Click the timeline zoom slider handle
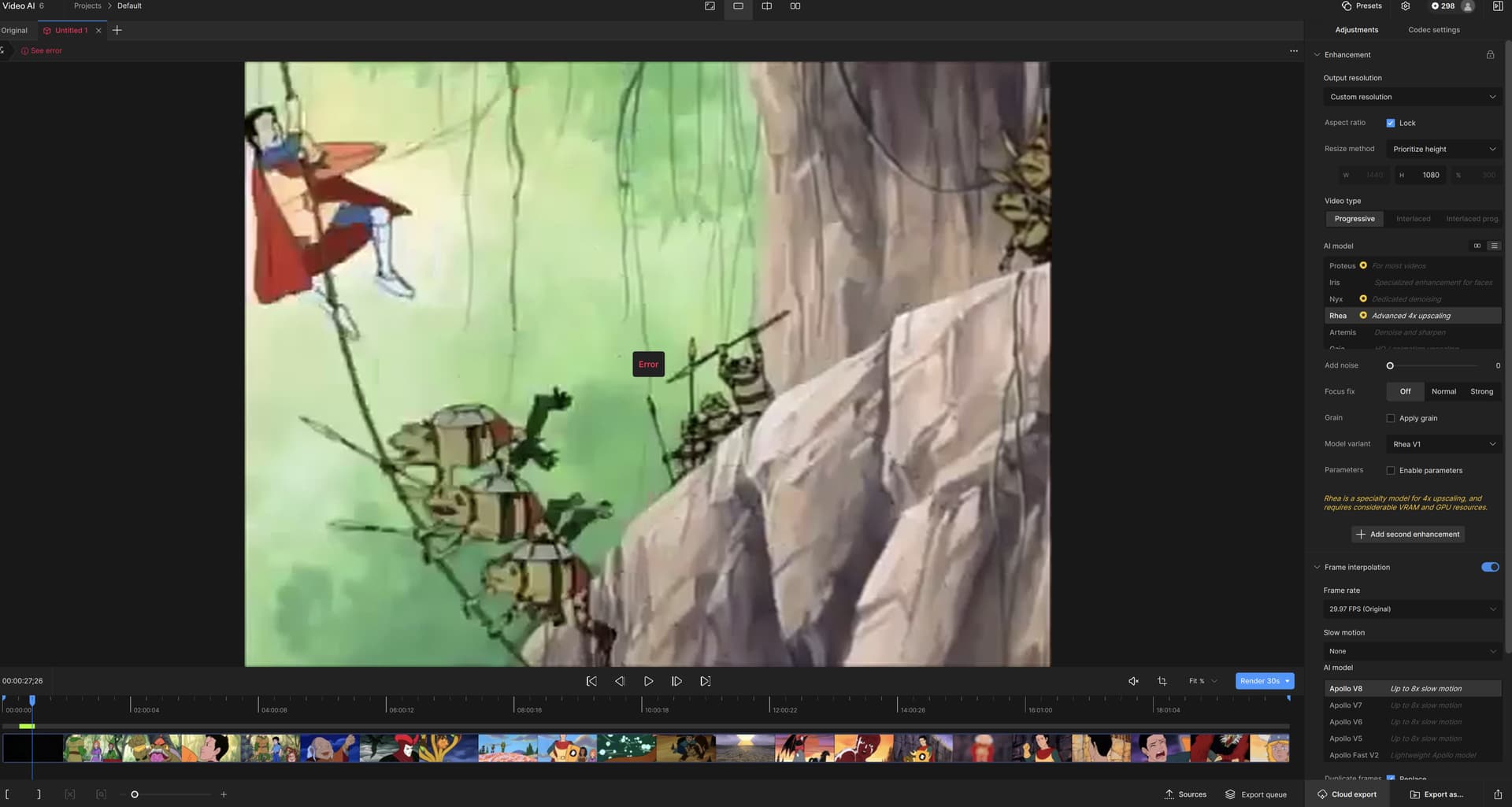This screenshot has height=807, width=1512. point(135,795)
